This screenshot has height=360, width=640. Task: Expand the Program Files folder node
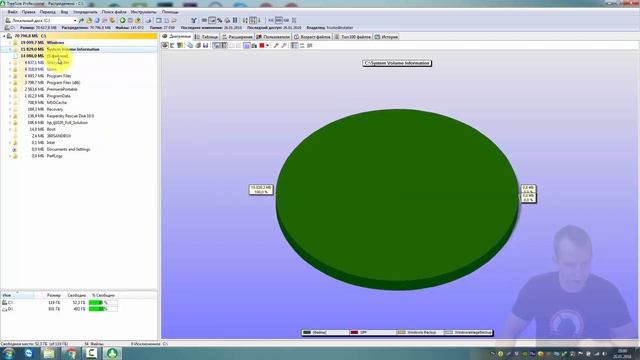pyautogui.click(x=10, y=76)
